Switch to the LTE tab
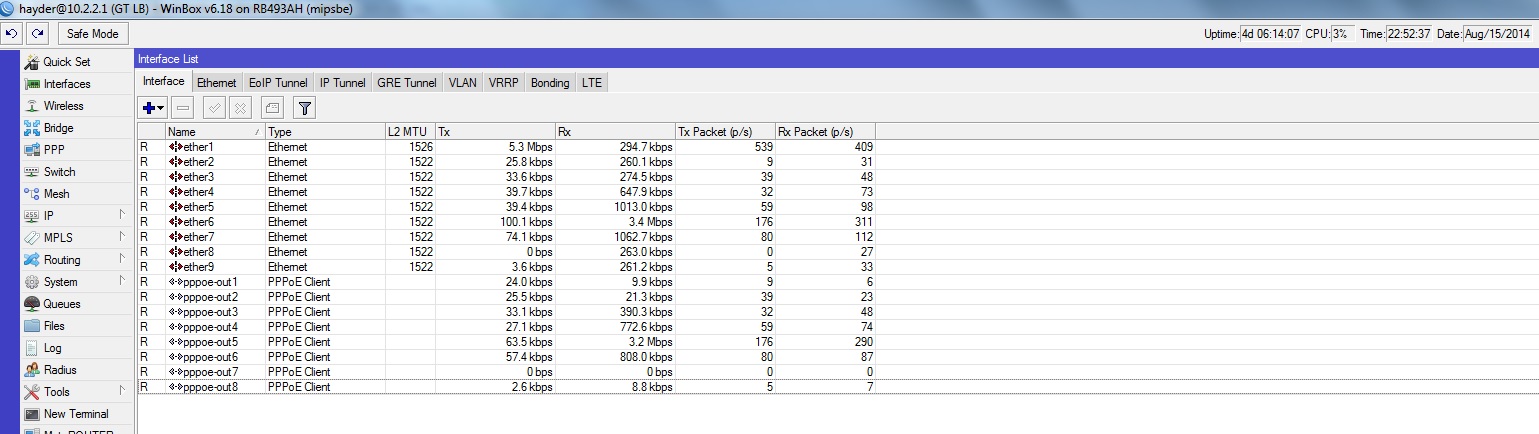The image size is (1539, 434). point(592,83)
